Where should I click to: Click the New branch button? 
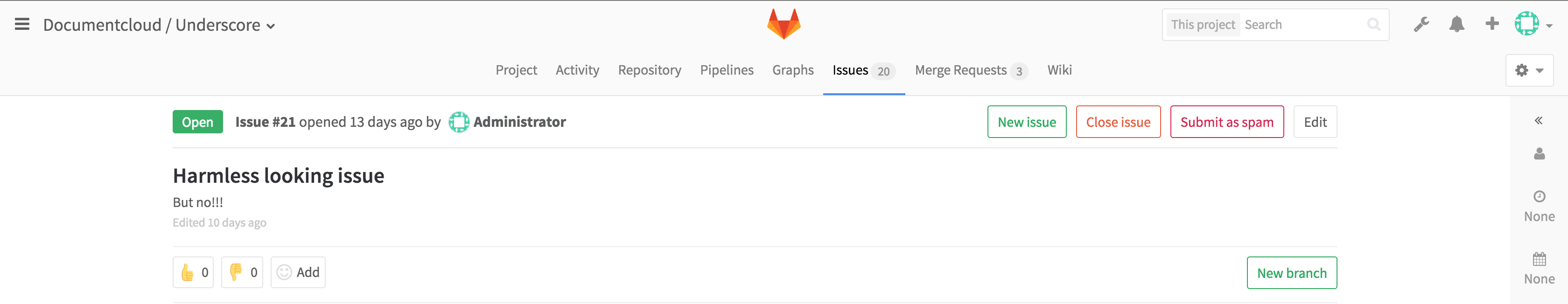click(1292, 272)
